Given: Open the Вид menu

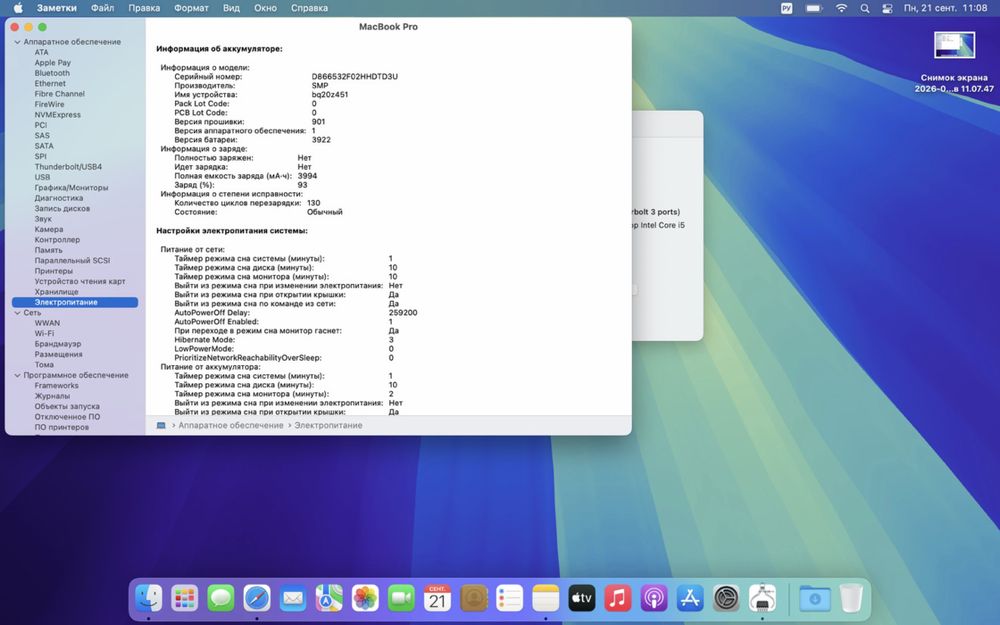Looking at the screenshot, I should [232, 8].
